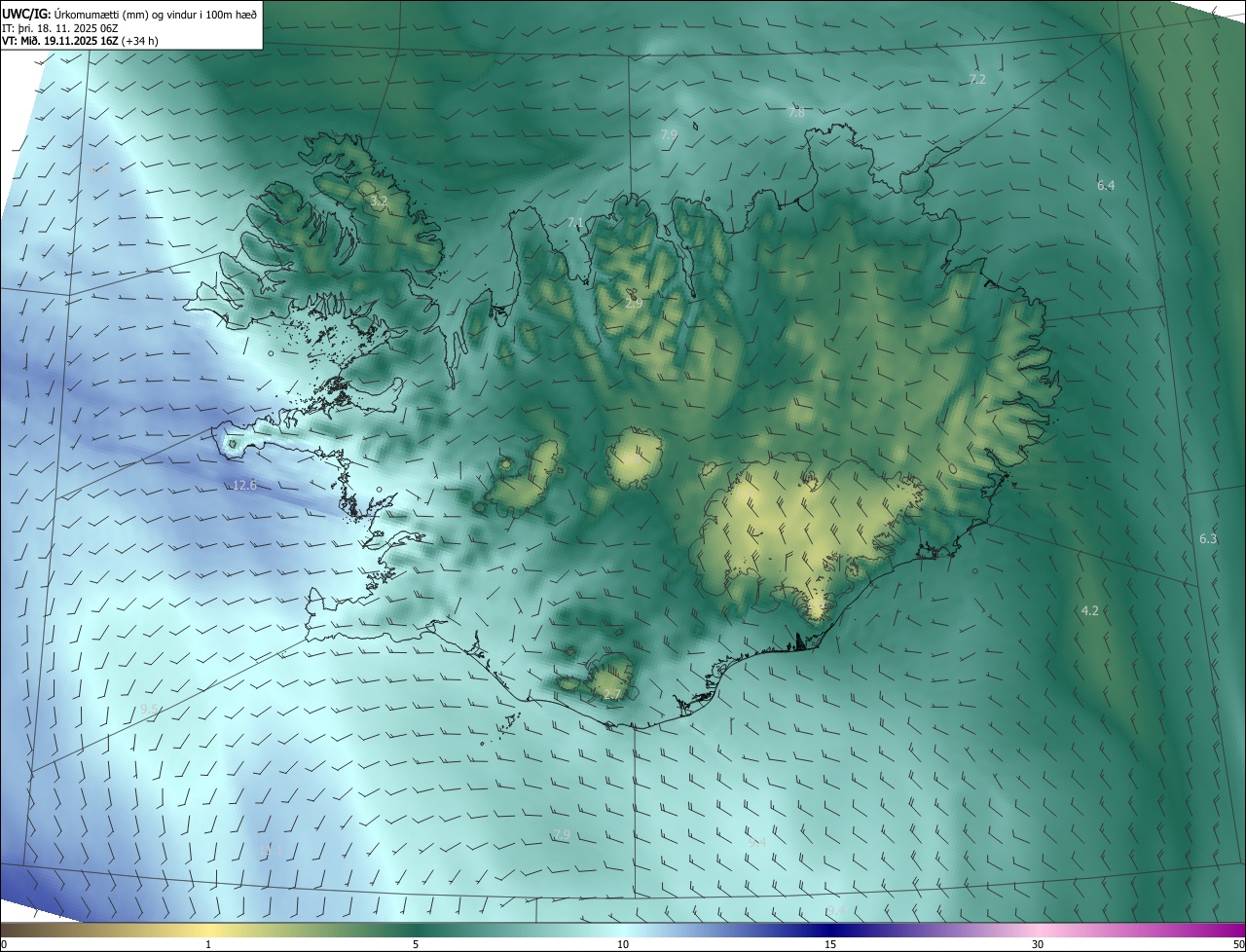Click the 2.7 value label on the southern glacier

[612, 694]
